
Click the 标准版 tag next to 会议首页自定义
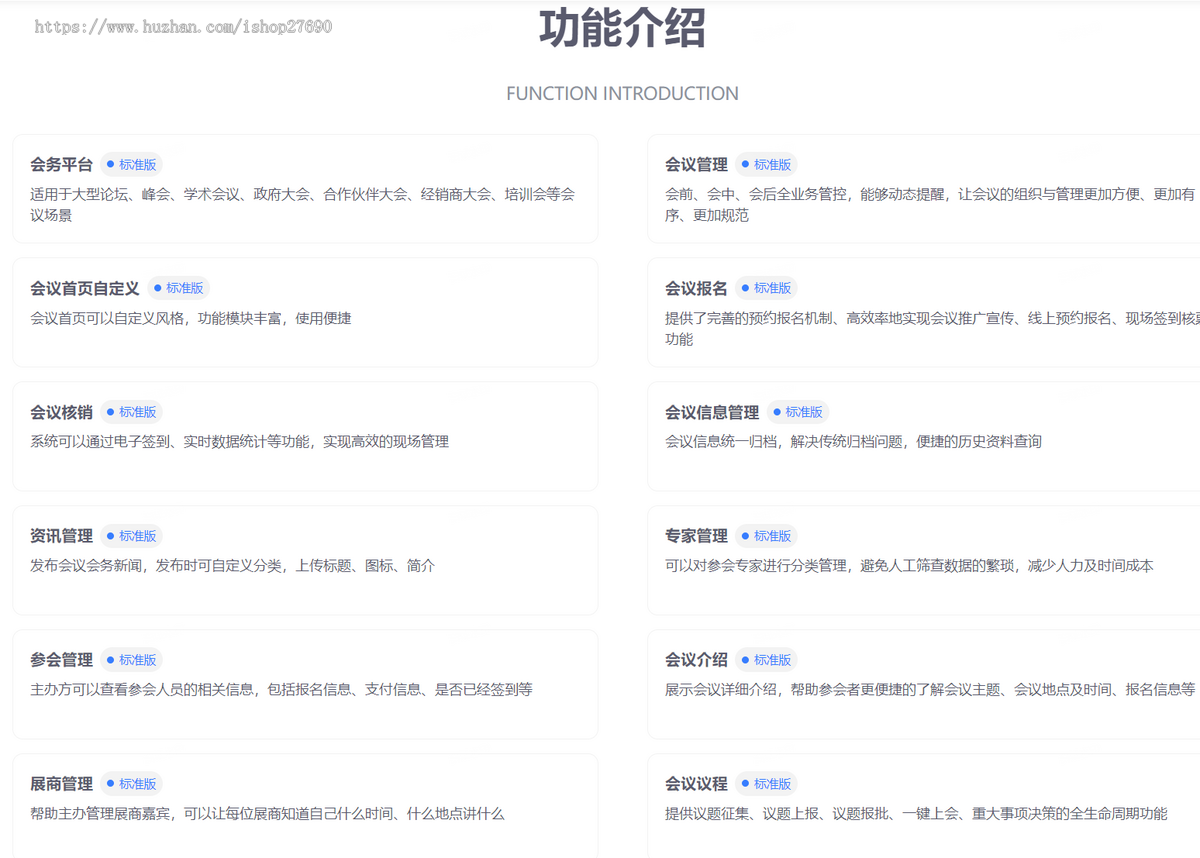point(179,288)
